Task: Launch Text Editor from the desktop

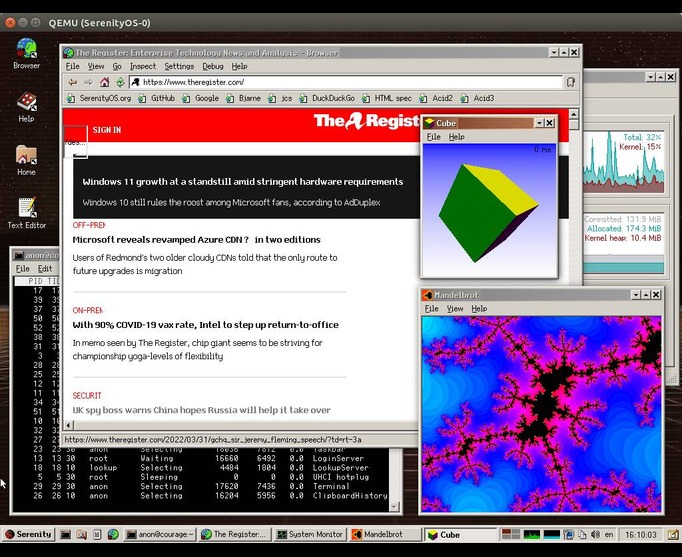Action: [x=27, y=213]
